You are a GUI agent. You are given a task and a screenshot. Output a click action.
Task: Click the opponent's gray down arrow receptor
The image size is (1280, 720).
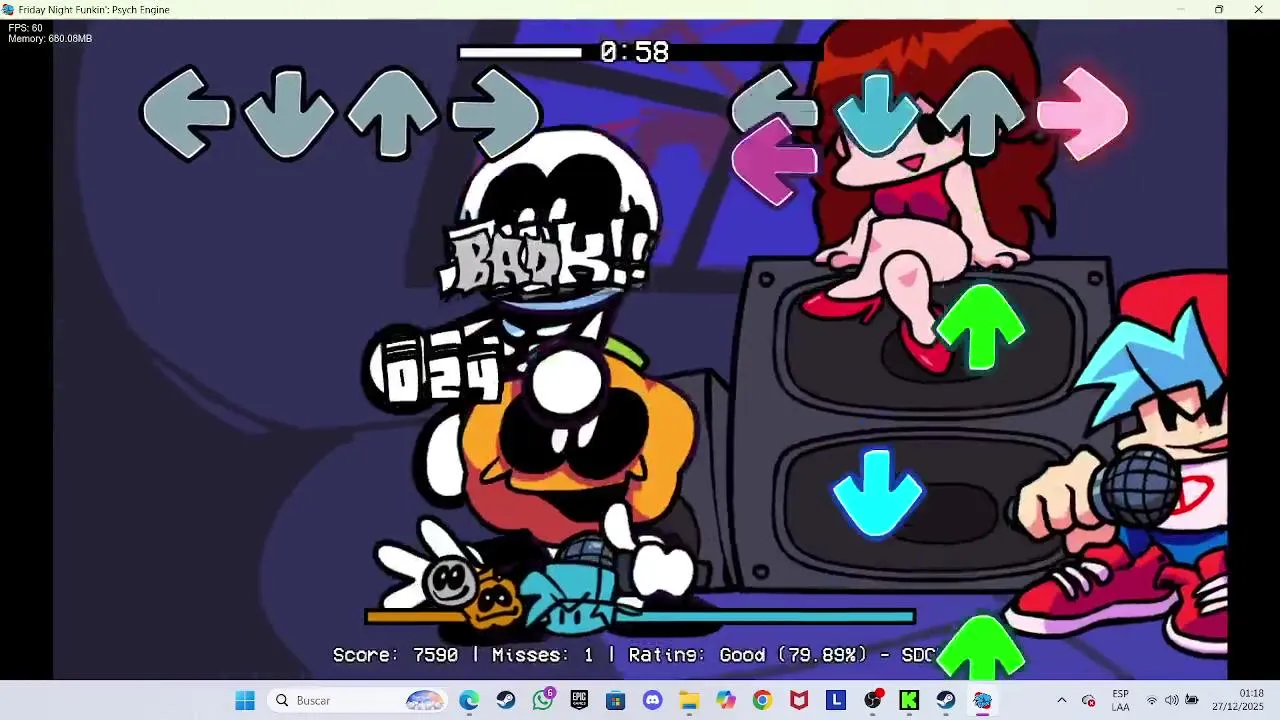pyautogui.click(x=289, y=113)
